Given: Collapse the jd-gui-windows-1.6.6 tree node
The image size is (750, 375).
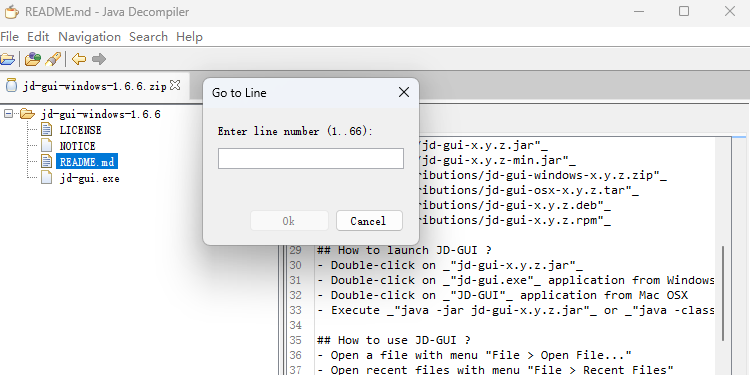Looking at the screenshot, I should pyautogui.click(x=8, y=114).
